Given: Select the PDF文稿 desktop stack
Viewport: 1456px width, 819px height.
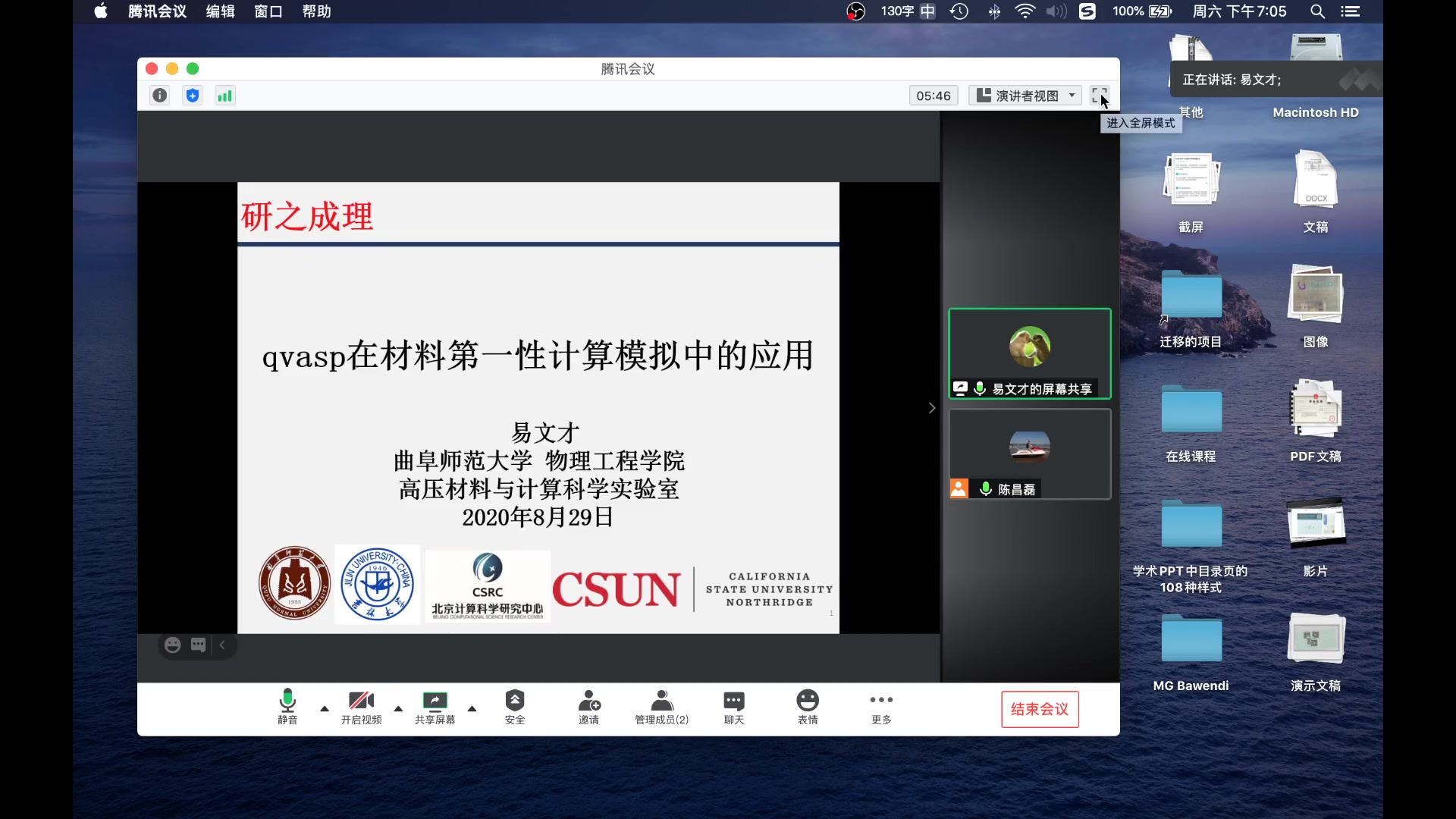Looking at the screenshot, I should pos(1316,422).
